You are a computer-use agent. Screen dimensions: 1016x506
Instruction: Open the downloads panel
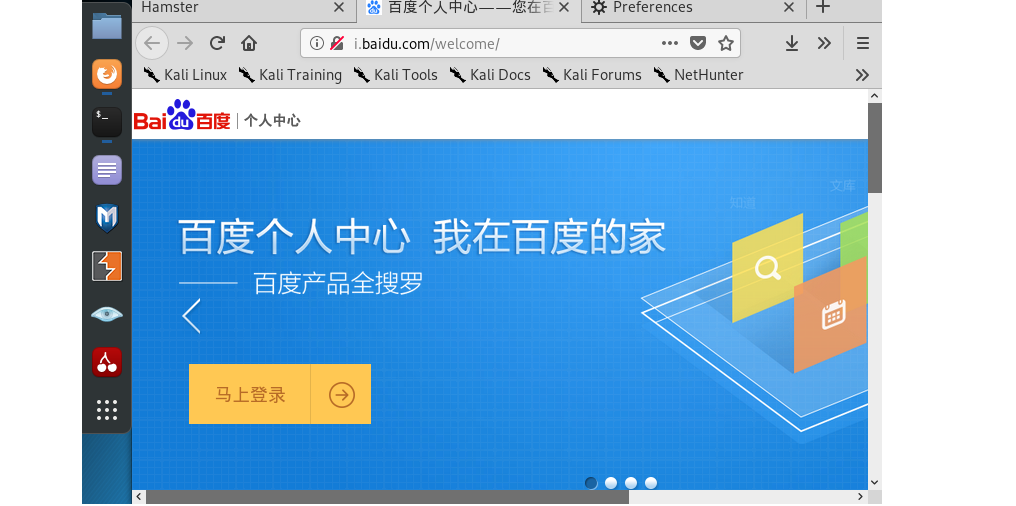coord(792,43)
